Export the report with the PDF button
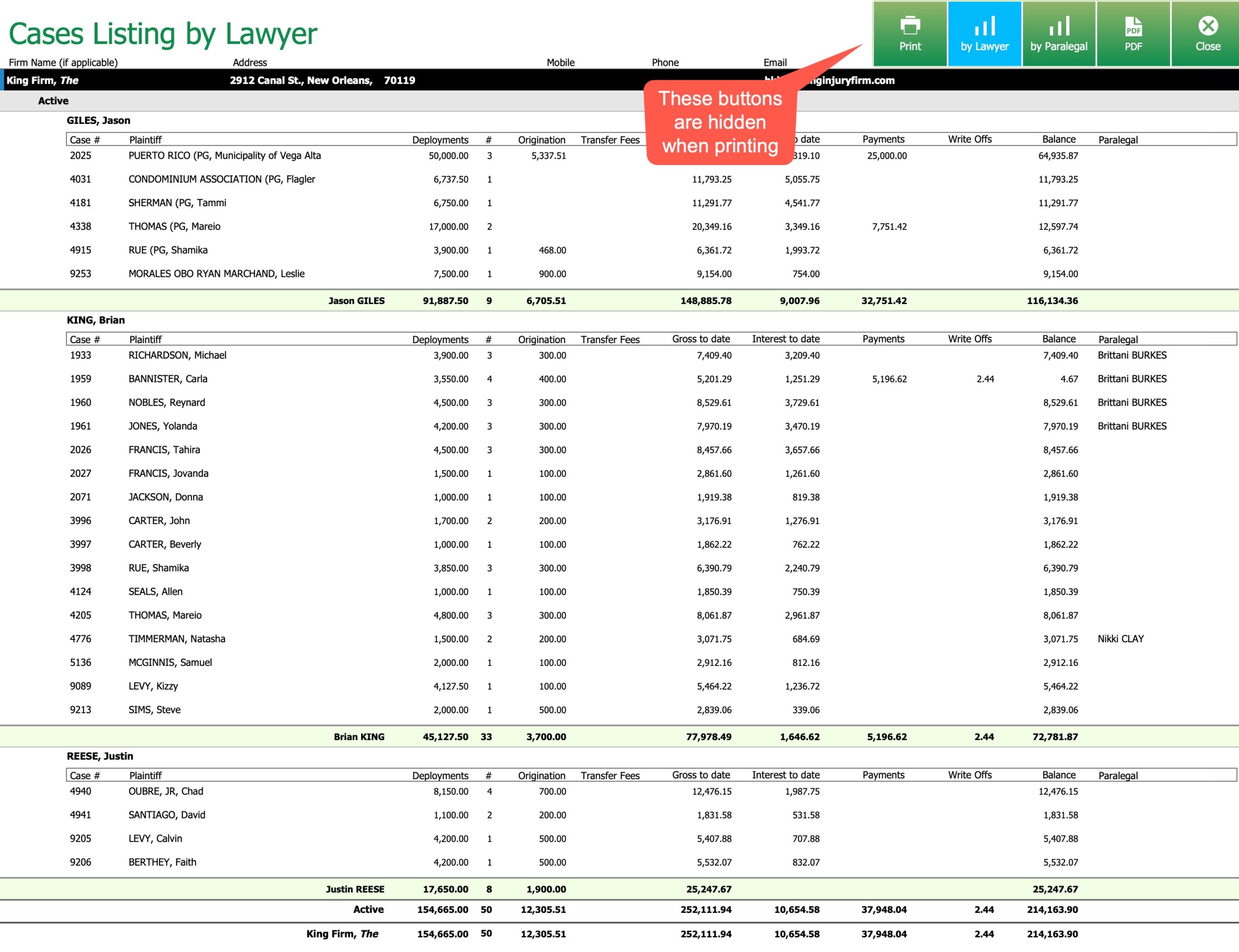1239x952 pixels. 1133,34
